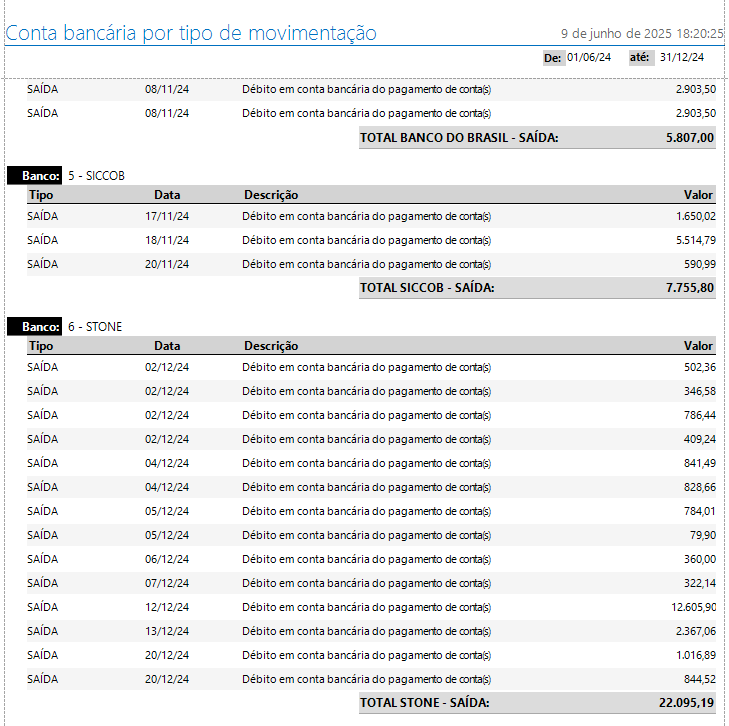
Task: Click the date in the 79,90 row
Action: [x=167, y=535]
